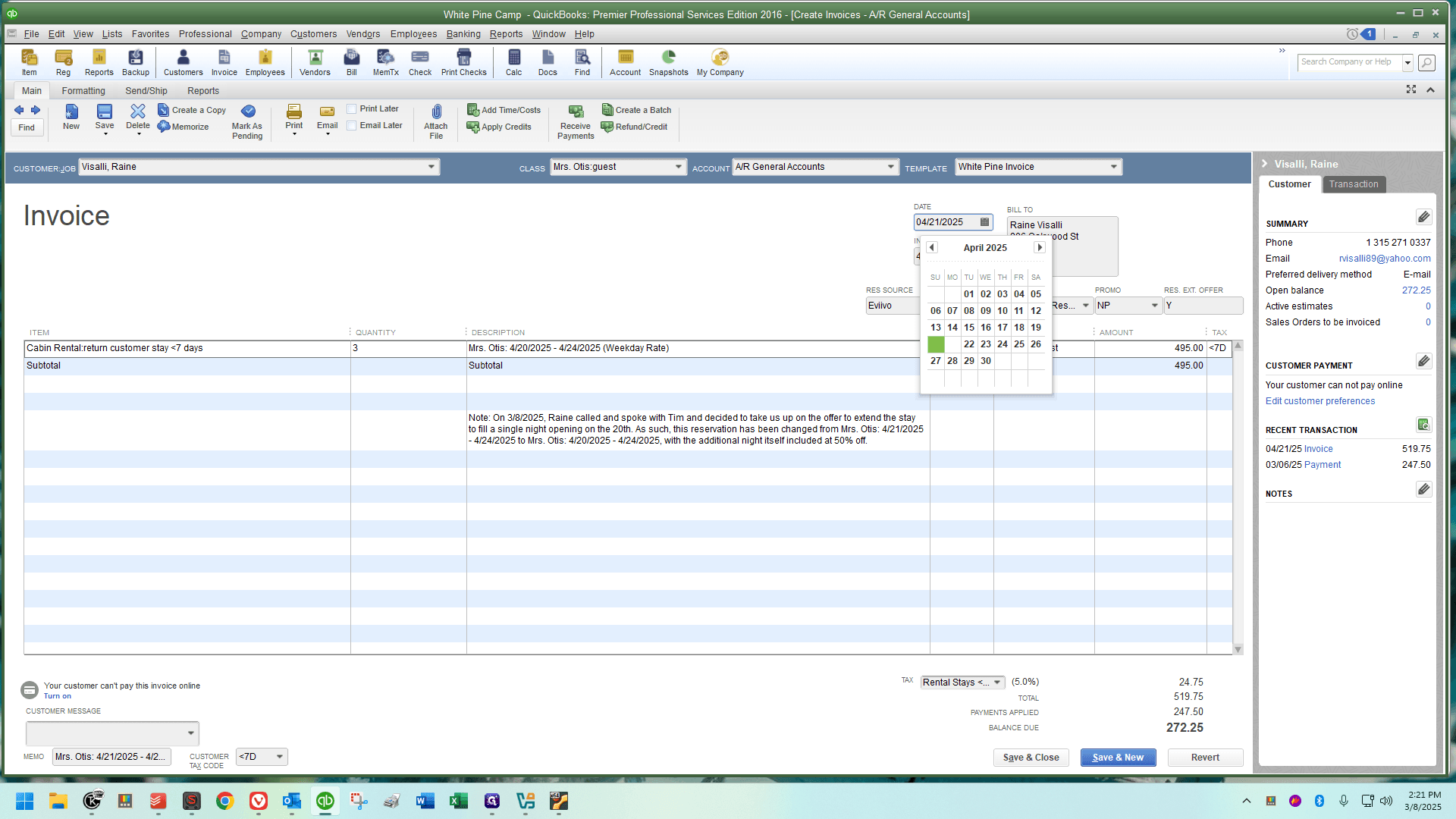Open the Reg register icon
Image resolution: width=1456 pixels, height=819 pixels.
(63, 62)
